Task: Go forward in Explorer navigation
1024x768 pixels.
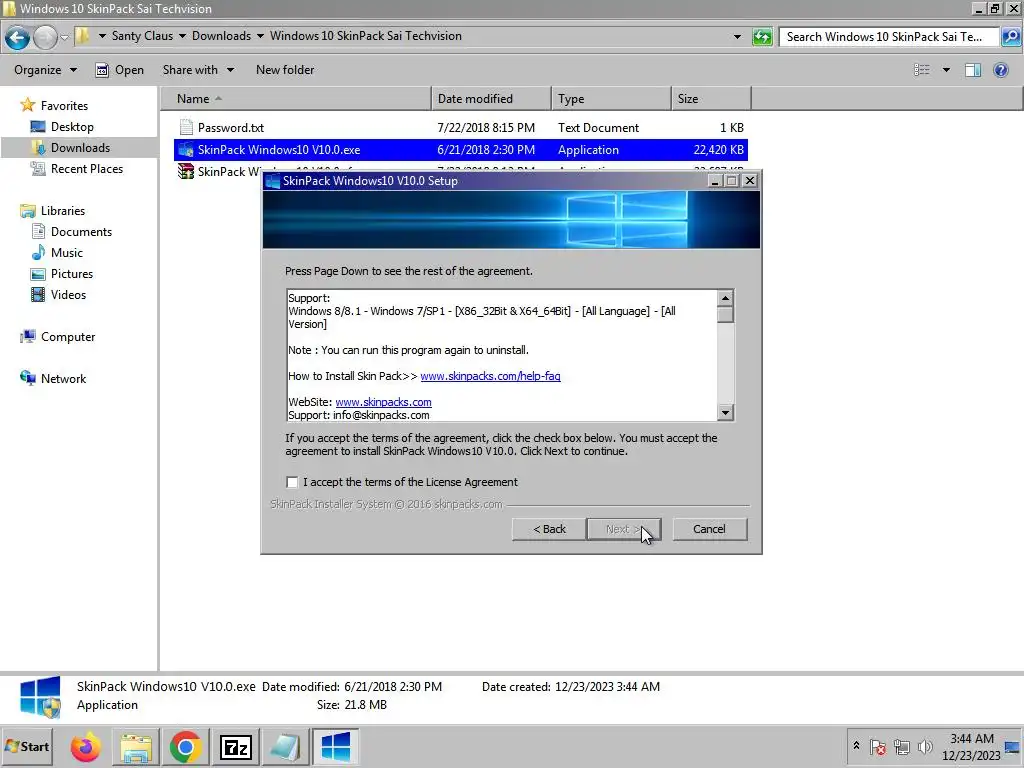Action: [44, 37]
